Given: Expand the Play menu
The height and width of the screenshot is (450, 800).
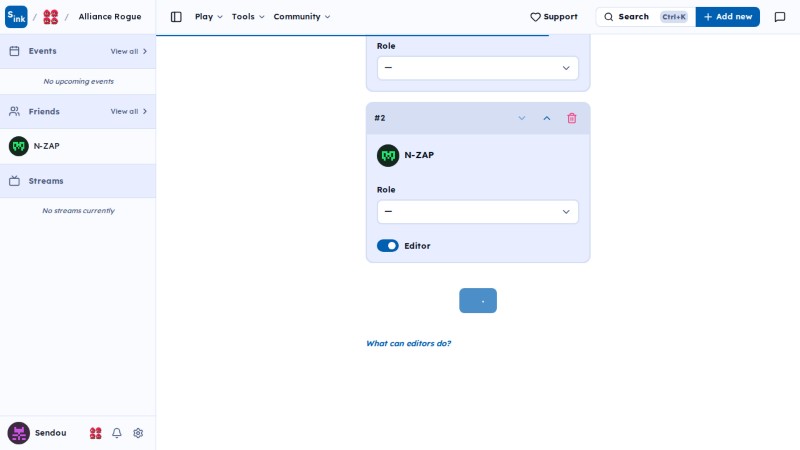Looking at the screenshot, I should [x=208, y=17].
